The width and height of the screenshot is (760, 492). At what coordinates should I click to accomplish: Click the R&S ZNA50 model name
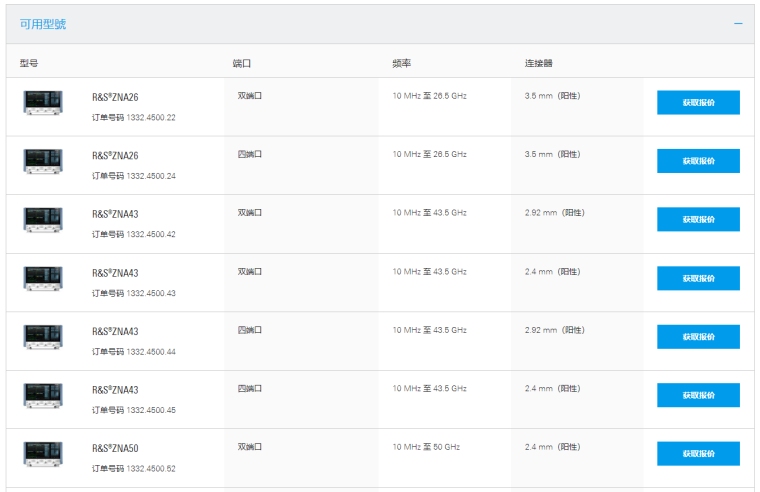click(x=115, y=448)
